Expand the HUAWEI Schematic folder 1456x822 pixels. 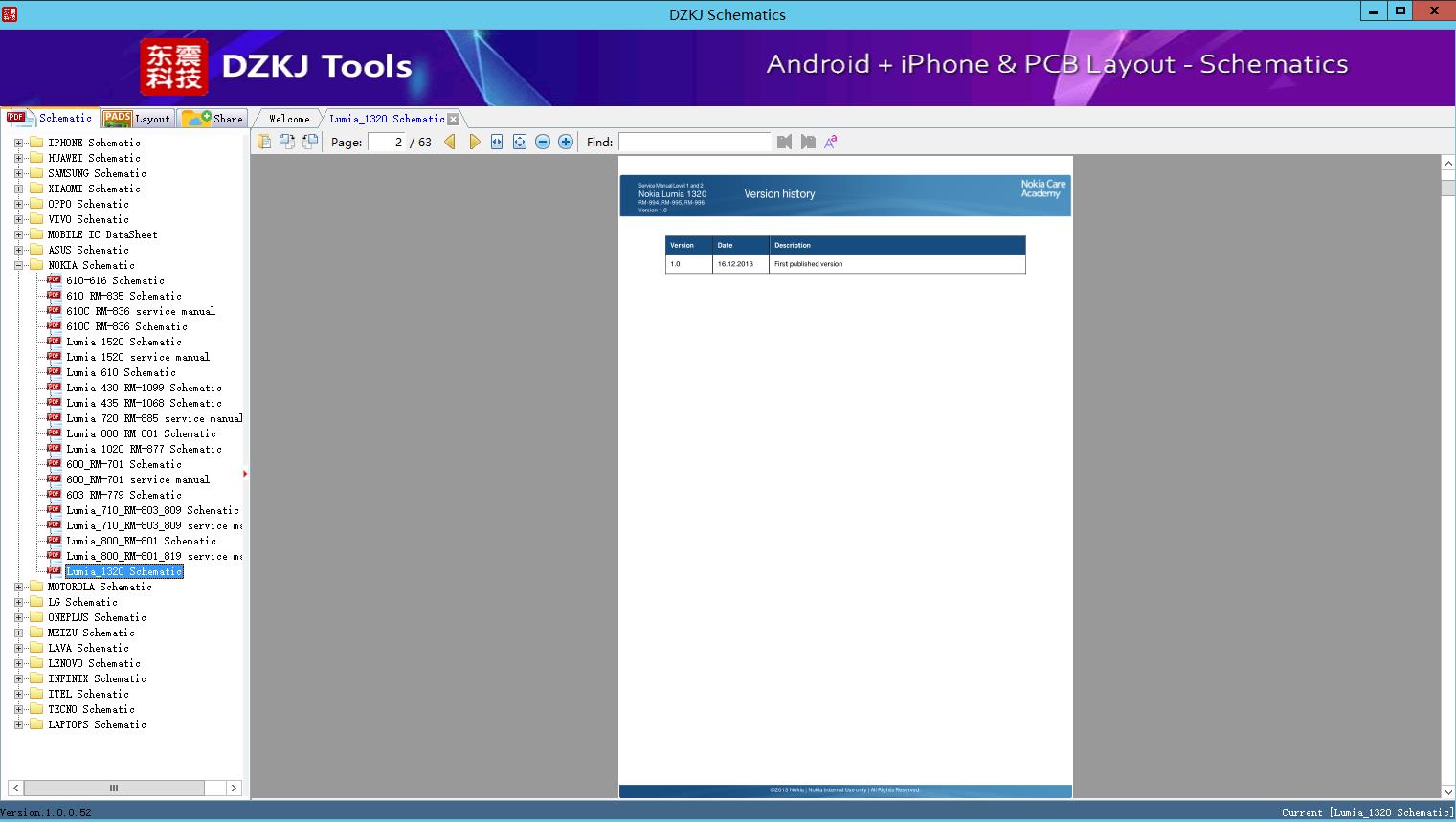[18, 158]
